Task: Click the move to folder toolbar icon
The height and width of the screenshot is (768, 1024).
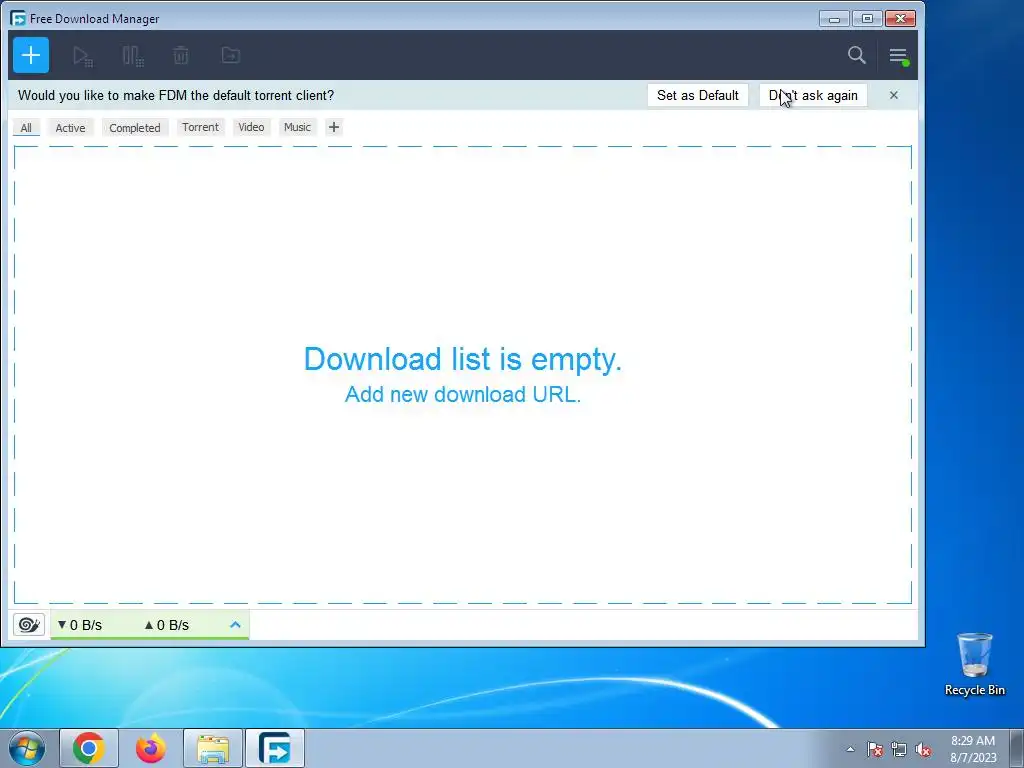Action: tap(231, 55)
